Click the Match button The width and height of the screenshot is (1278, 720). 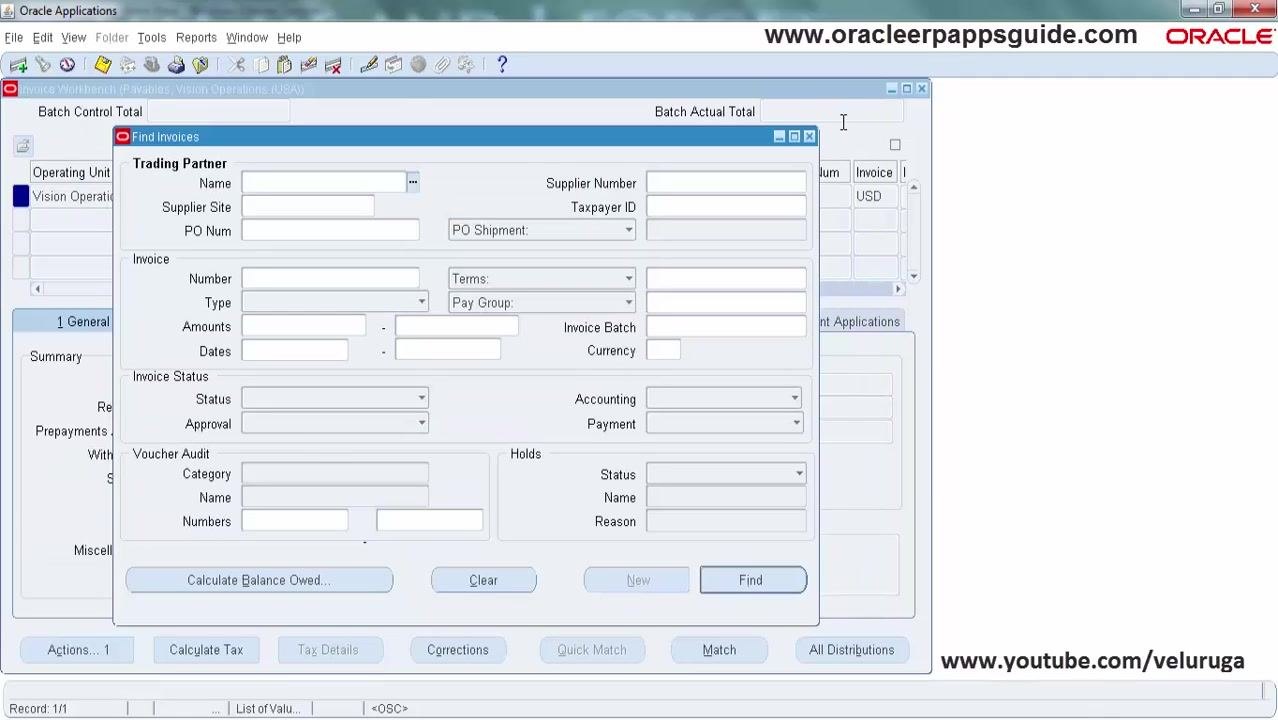[719, 650]
